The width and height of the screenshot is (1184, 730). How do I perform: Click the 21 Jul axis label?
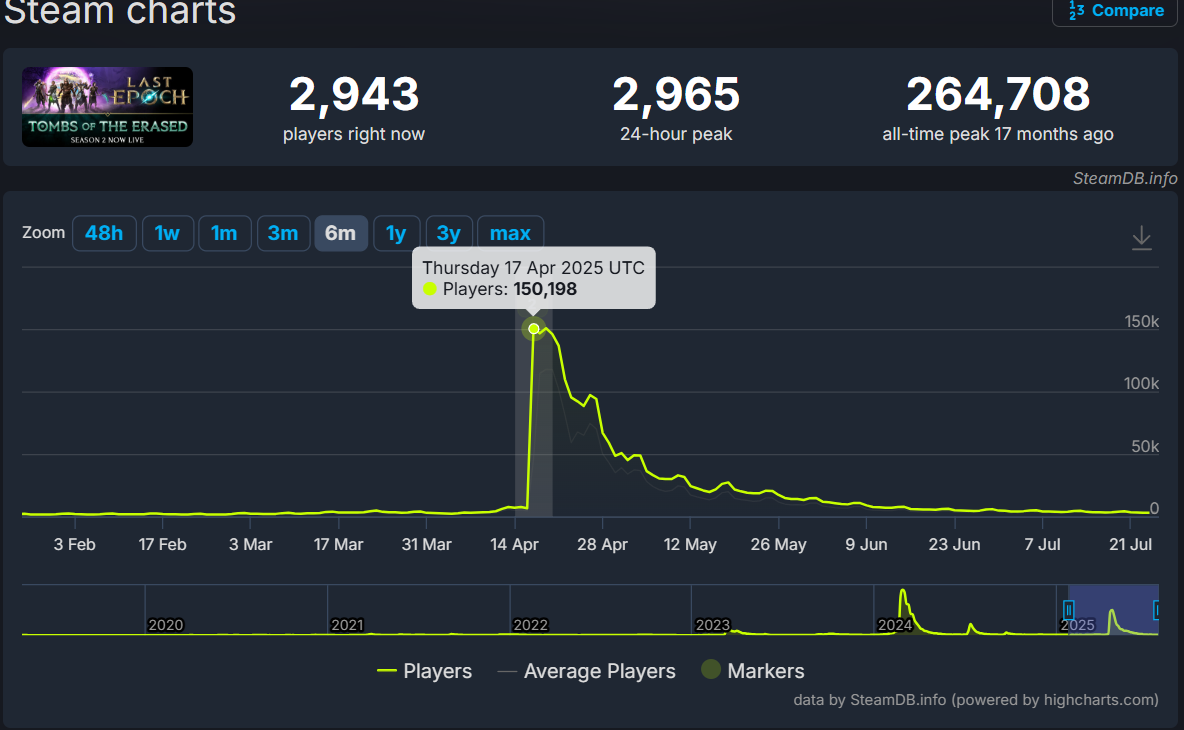coord(1130,544)
